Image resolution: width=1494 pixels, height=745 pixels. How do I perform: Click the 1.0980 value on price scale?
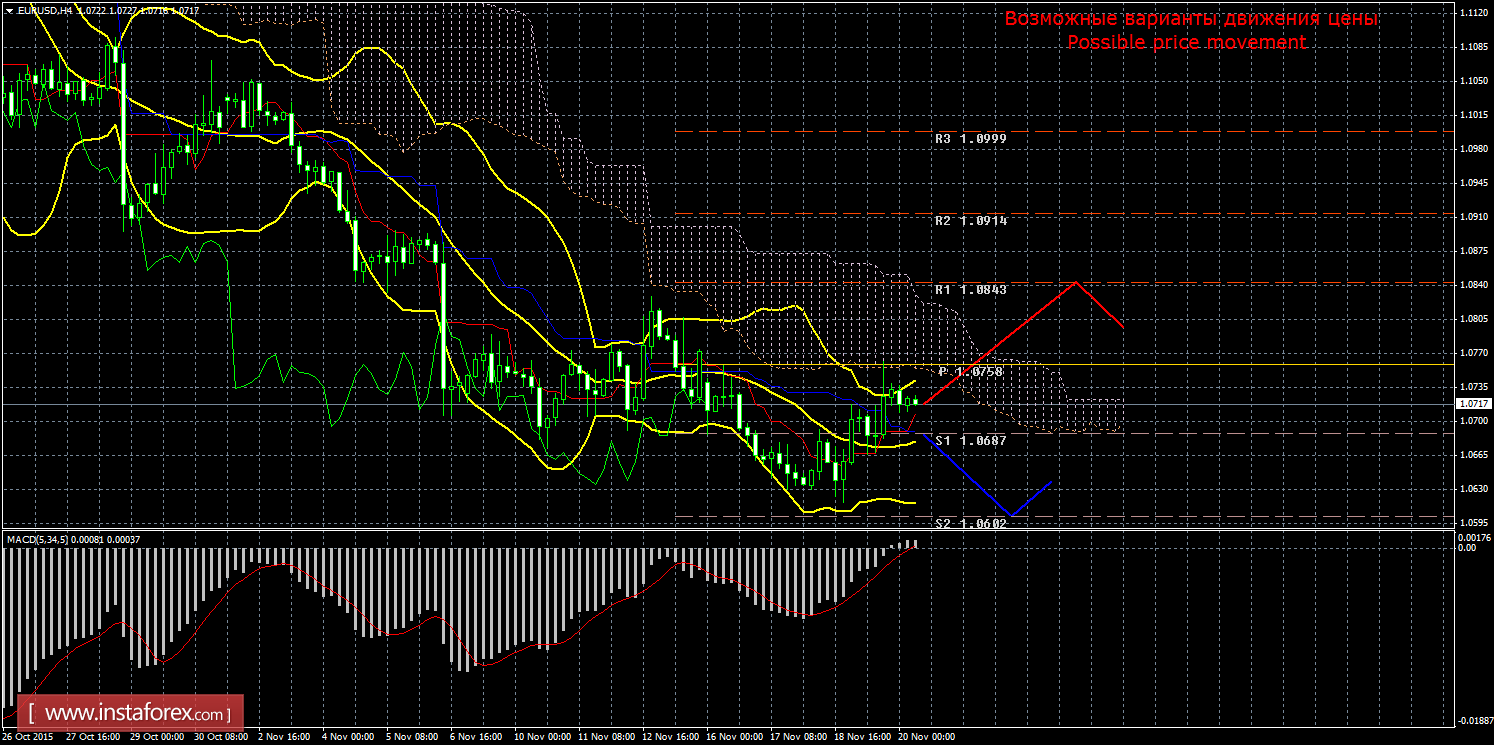click(1472, 149)
